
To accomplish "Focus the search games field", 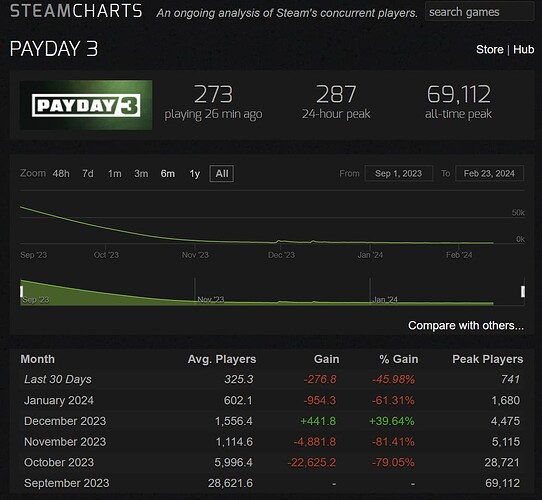I will [x=479, y=12].
